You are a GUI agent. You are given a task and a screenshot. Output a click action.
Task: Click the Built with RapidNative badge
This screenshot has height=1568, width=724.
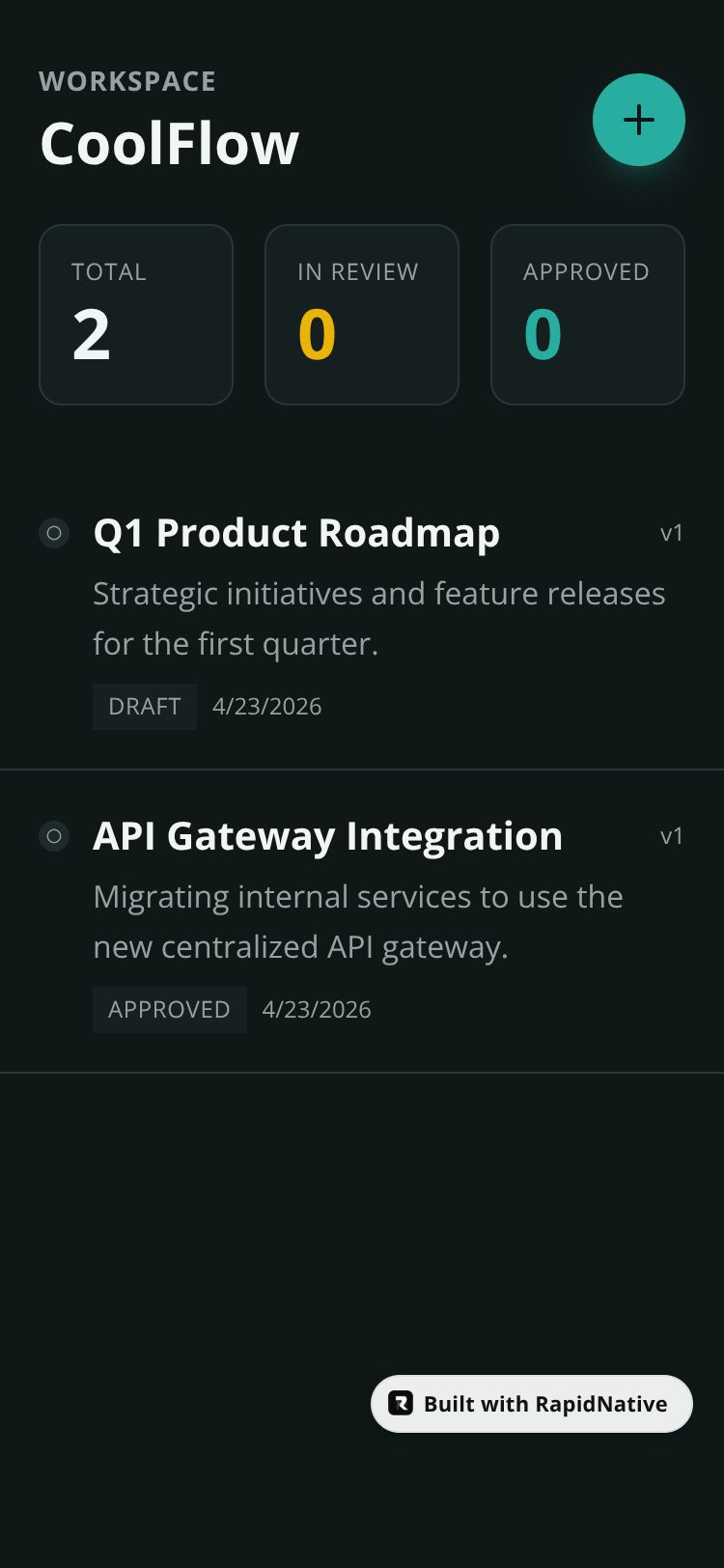532,1404
